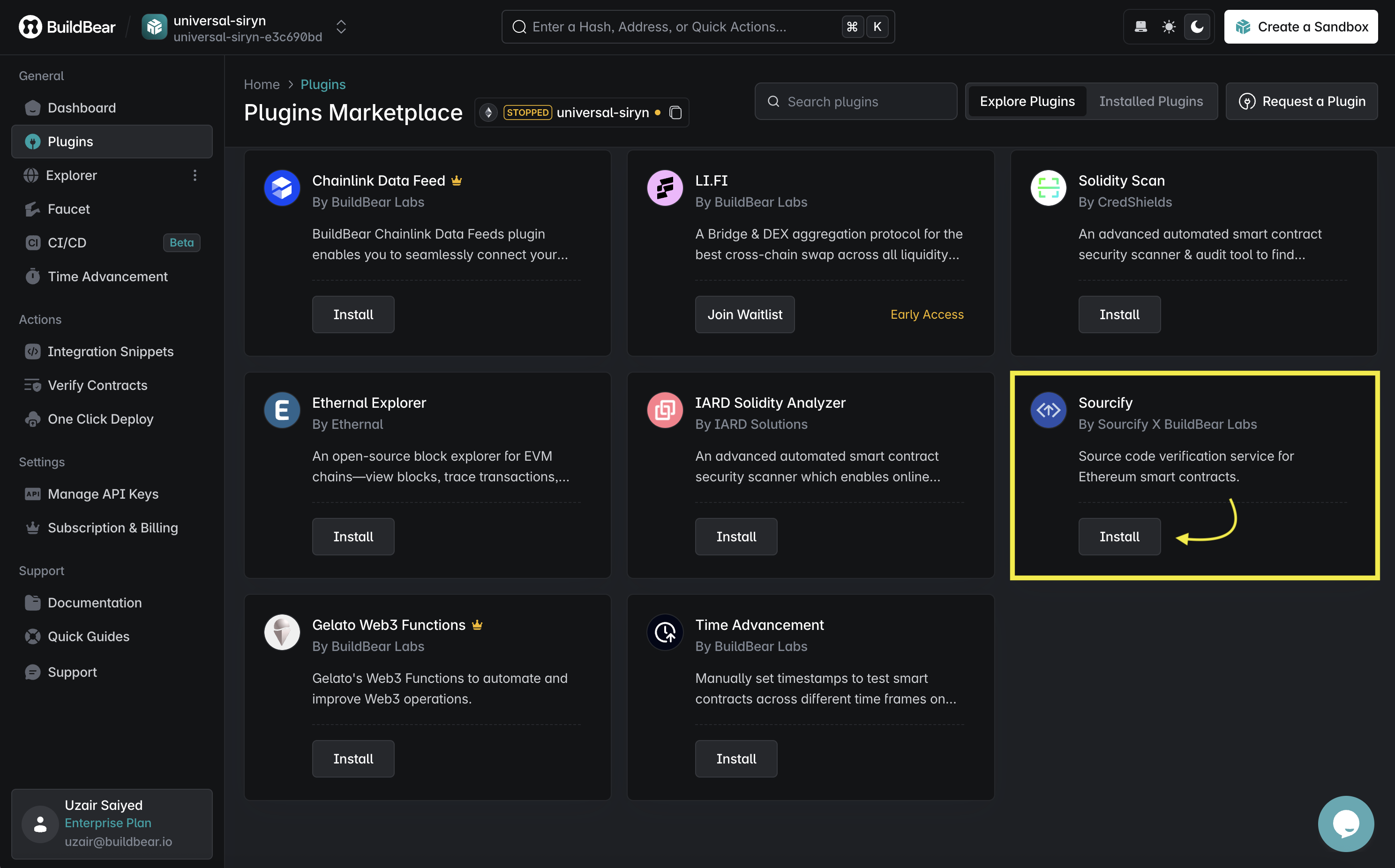1395x868 pixels.
Task: Click the BuildBear logo
Action: [67, 27]
